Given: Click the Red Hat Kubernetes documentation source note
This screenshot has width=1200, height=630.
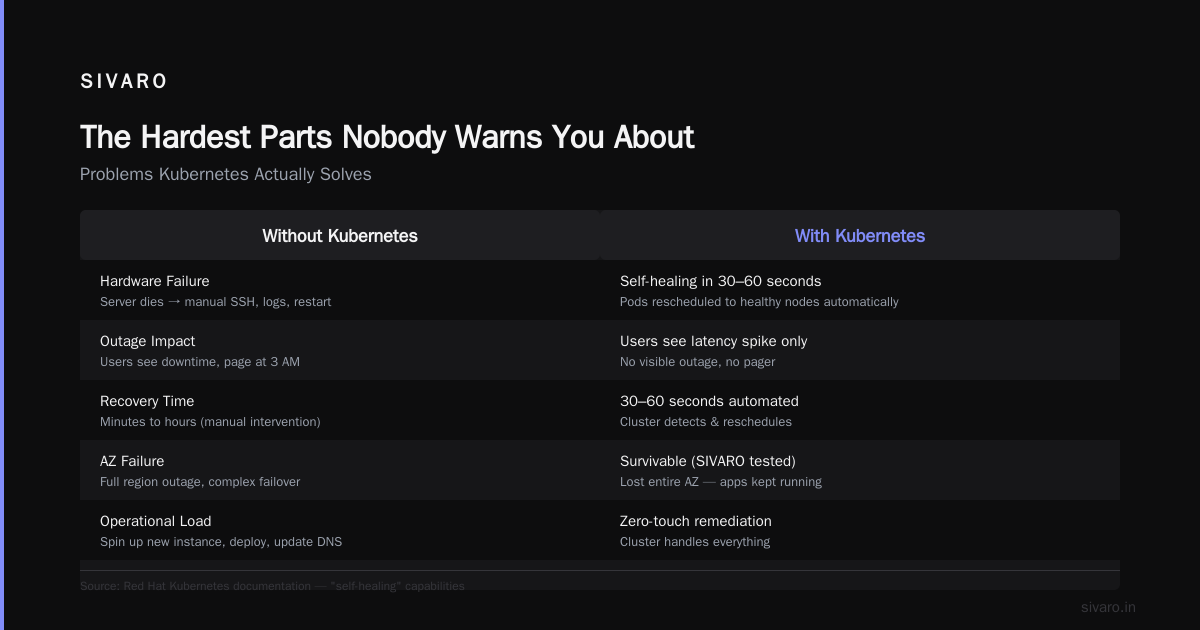Looking at the screenshot, I should [272, 586].
